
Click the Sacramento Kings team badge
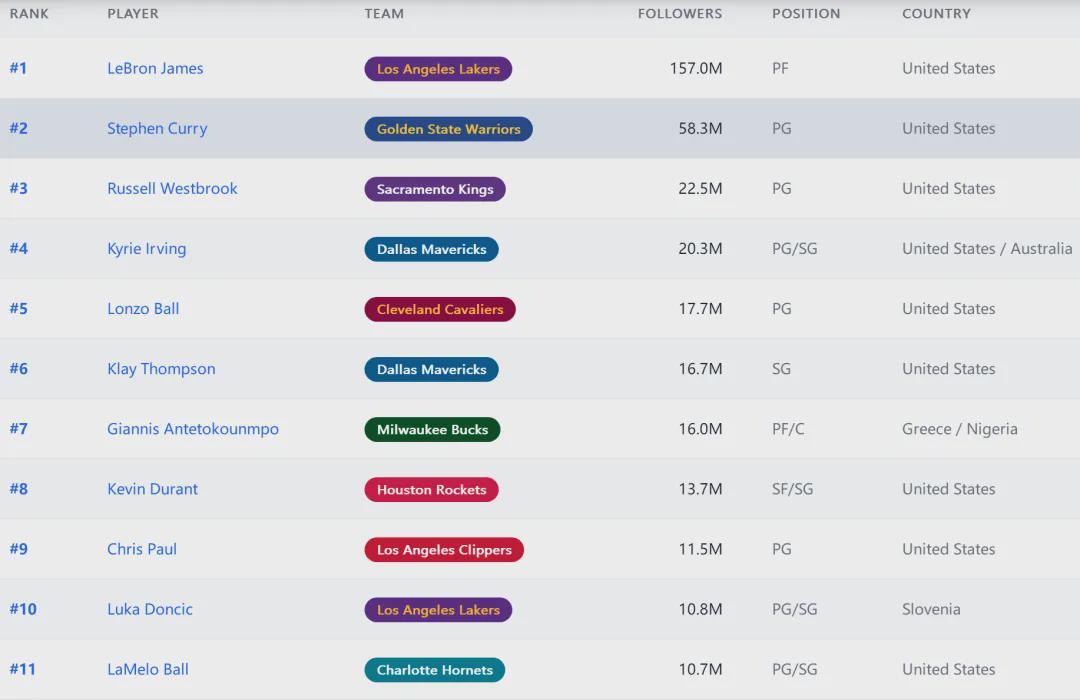pyautogui.click(x=435, y=189)
